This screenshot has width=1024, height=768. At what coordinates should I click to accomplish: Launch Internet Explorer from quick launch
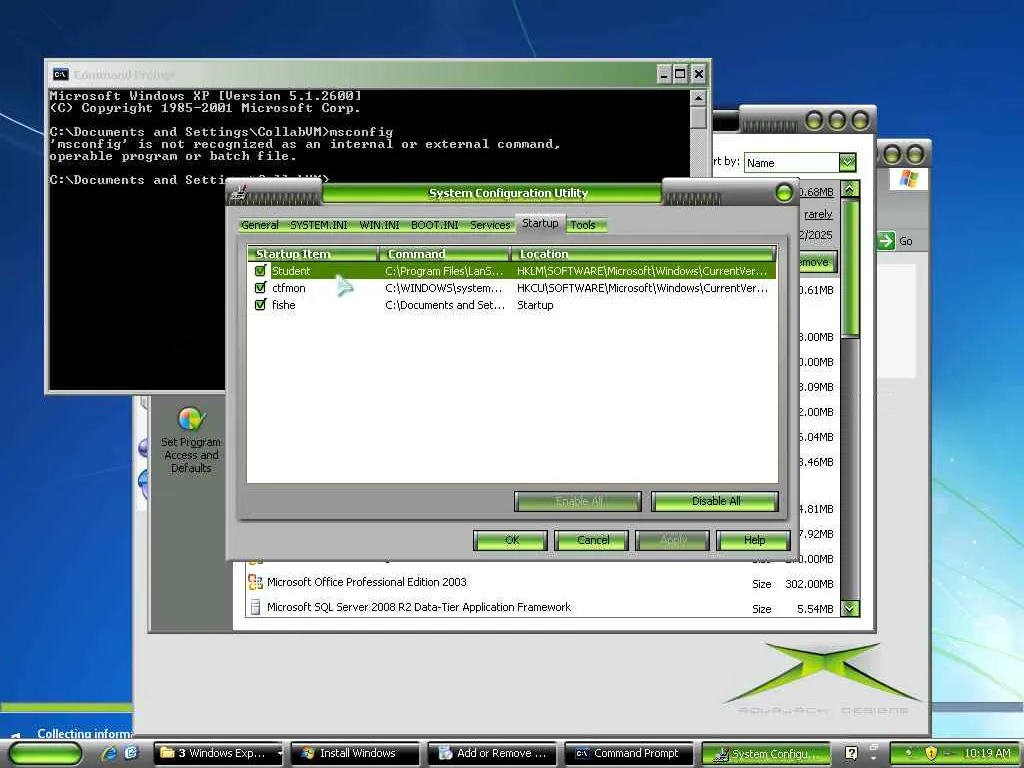click(x=108, y=754)
